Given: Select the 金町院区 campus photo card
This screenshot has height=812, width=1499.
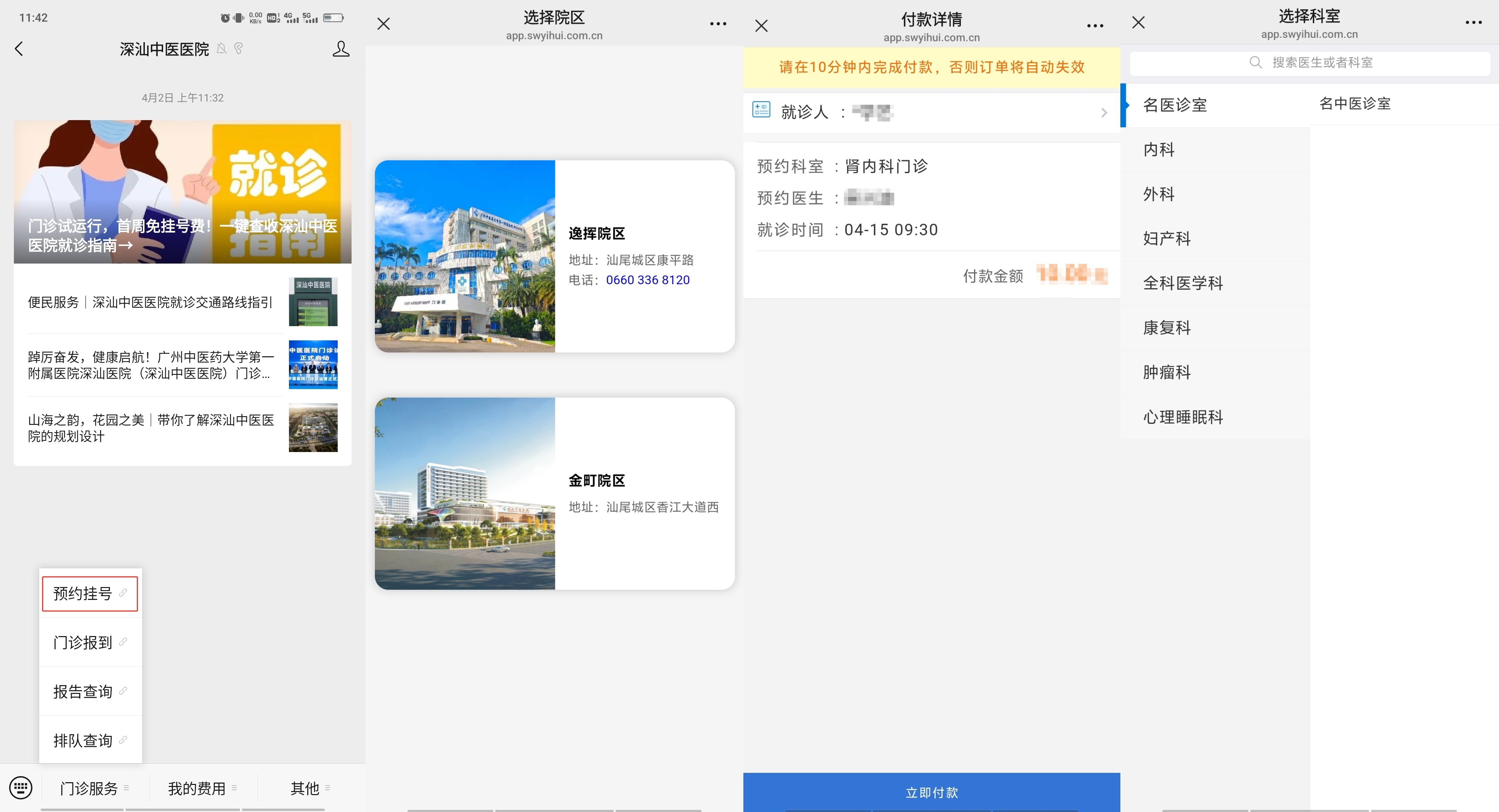Looking at the screenshot, I should [x=465, y=494].
